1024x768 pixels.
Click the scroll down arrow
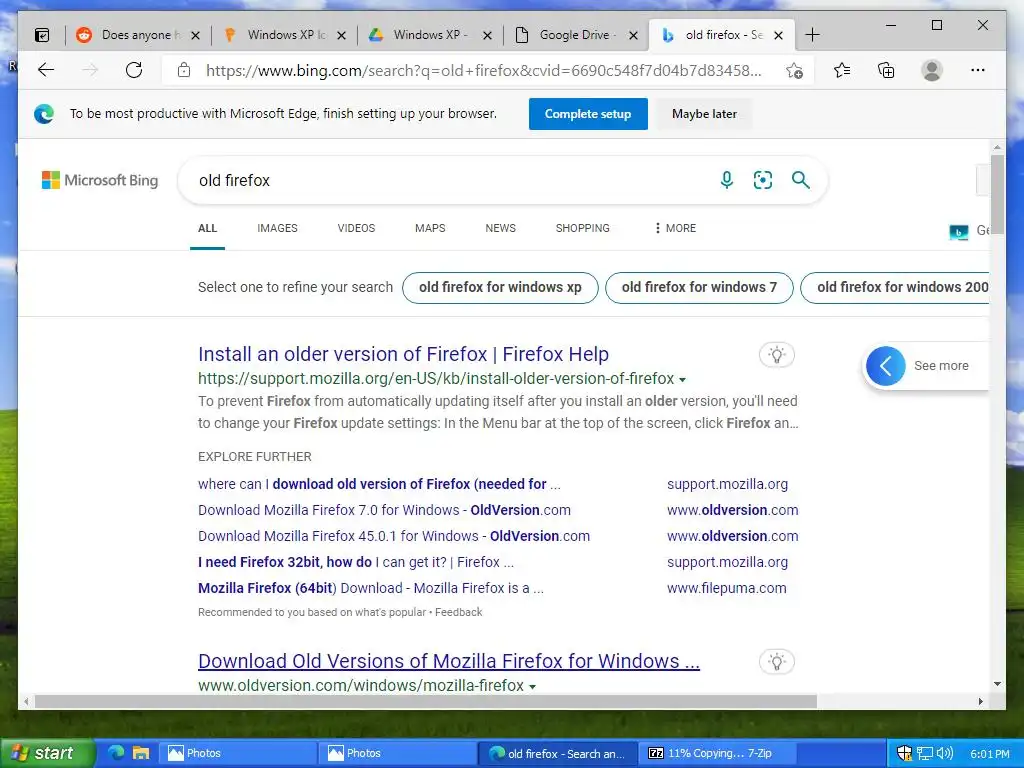pos(997,684)
